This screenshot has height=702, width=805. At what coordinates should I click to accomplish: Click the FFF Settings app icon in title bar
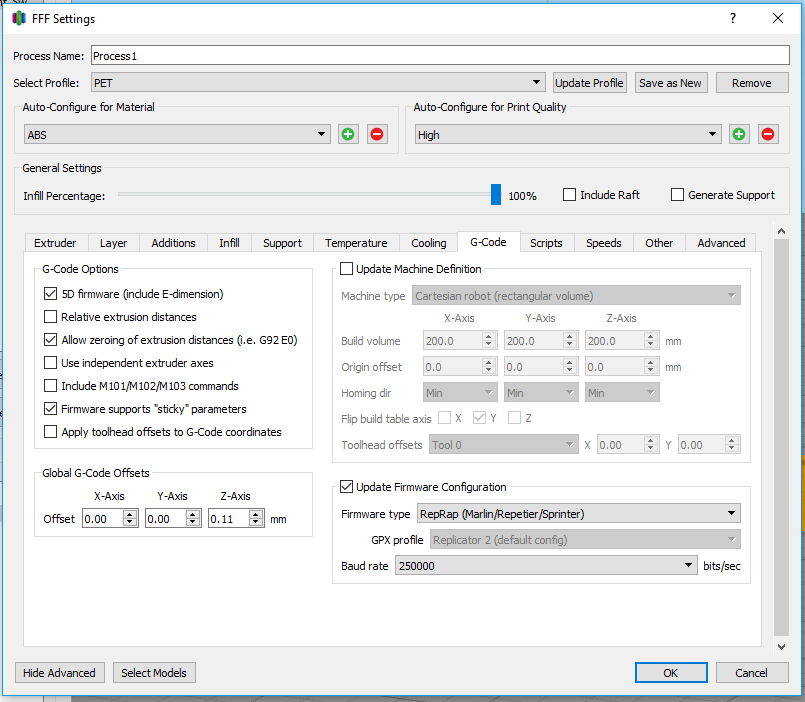[19, 18]
